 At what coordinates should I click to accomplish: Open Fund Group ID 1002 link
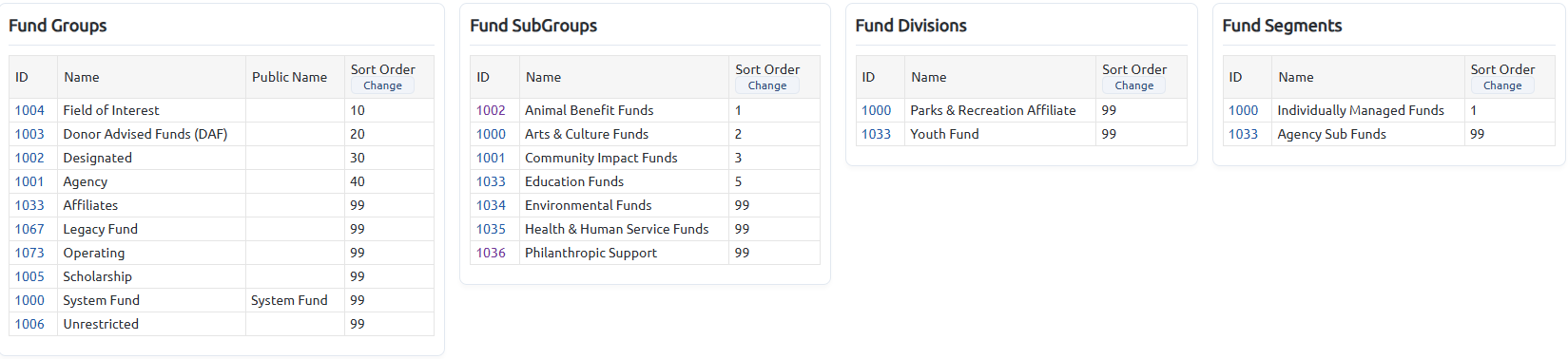pos(29,158)
